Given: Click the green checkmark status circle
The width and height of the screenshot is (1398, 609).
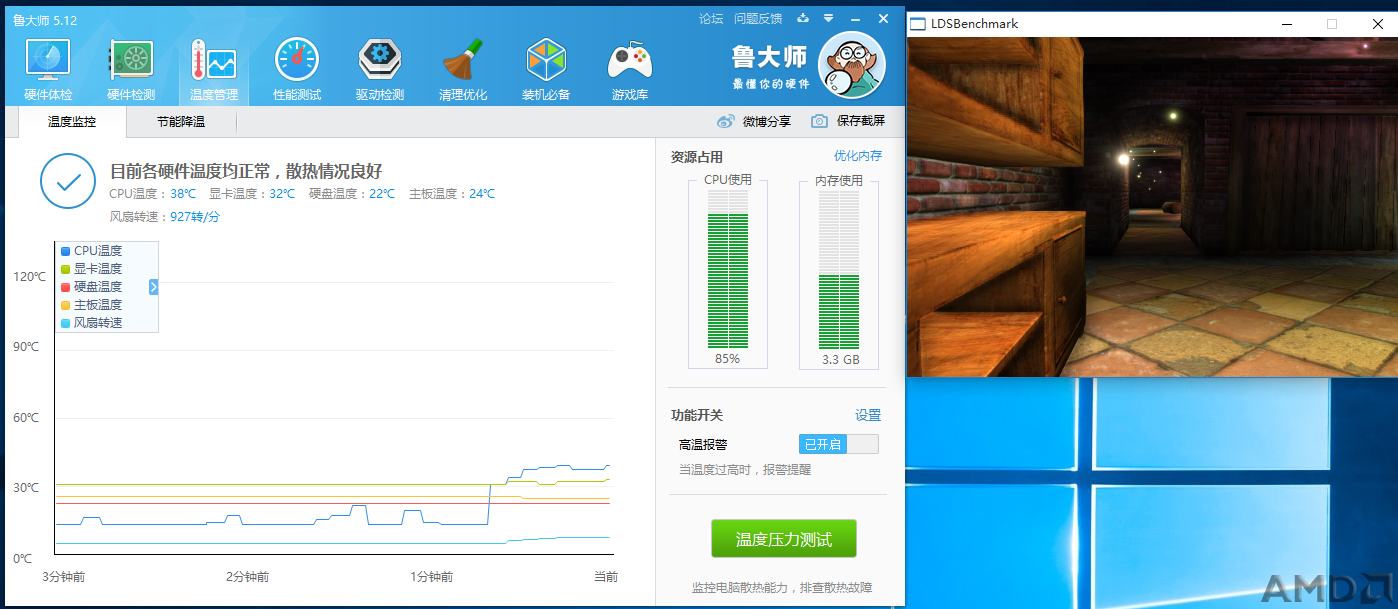Looking at the screenshot, I should (68, 182).
